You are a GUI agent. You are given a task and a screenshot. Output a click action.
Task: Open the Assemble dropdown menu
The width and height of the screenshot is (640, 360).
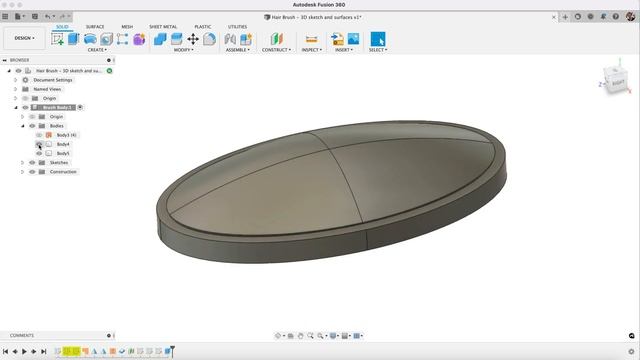[238, 50]
